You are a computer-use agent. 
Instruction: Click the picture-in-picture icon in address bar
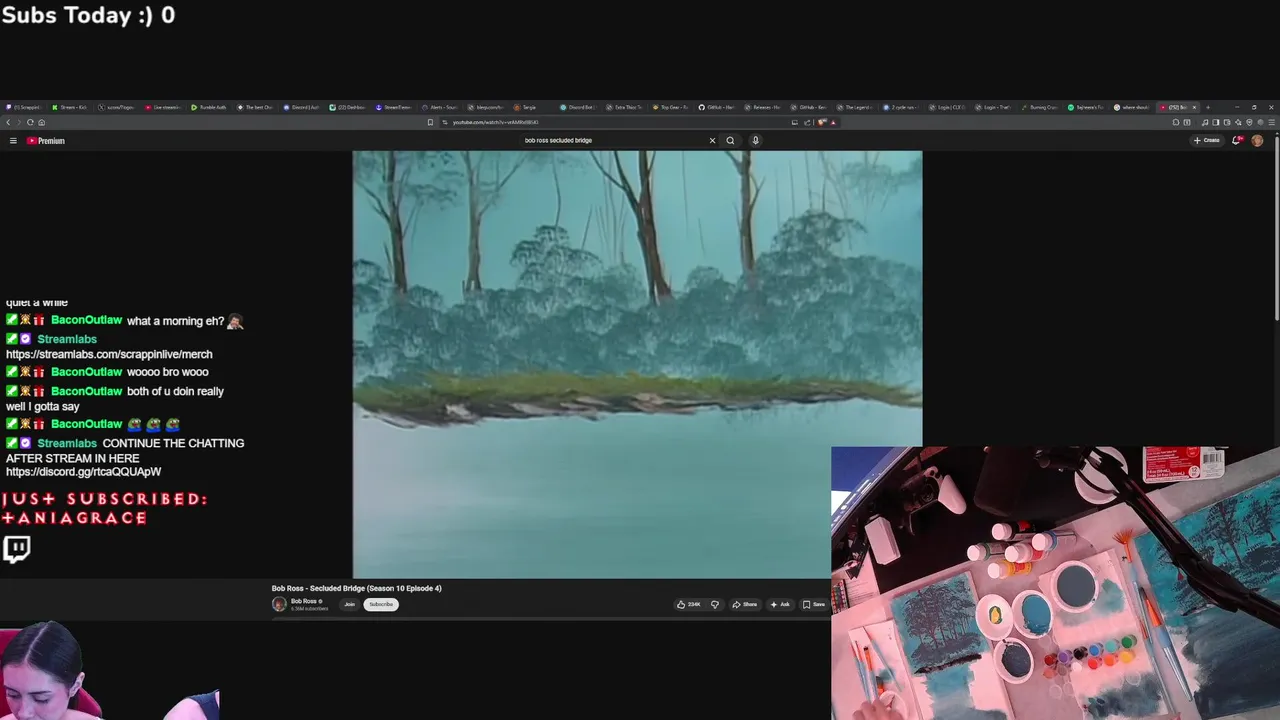click(795, 122)
